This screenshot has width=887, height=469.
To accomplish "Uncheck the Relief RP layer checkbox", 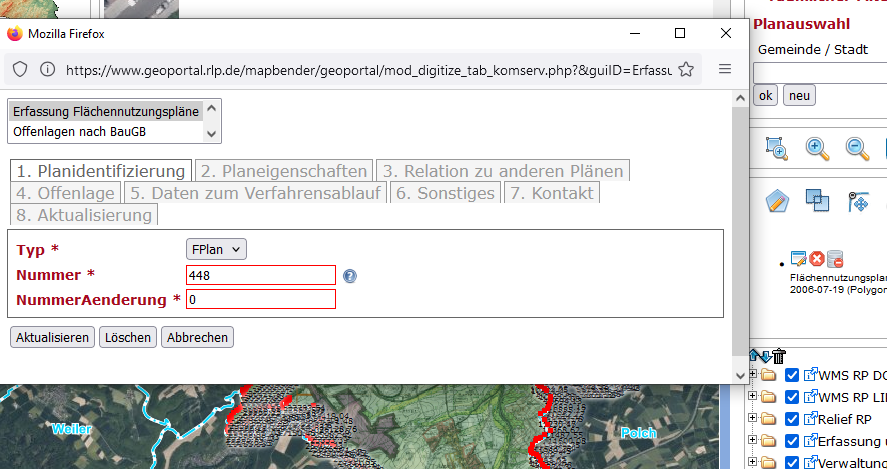I will (792, 419).
